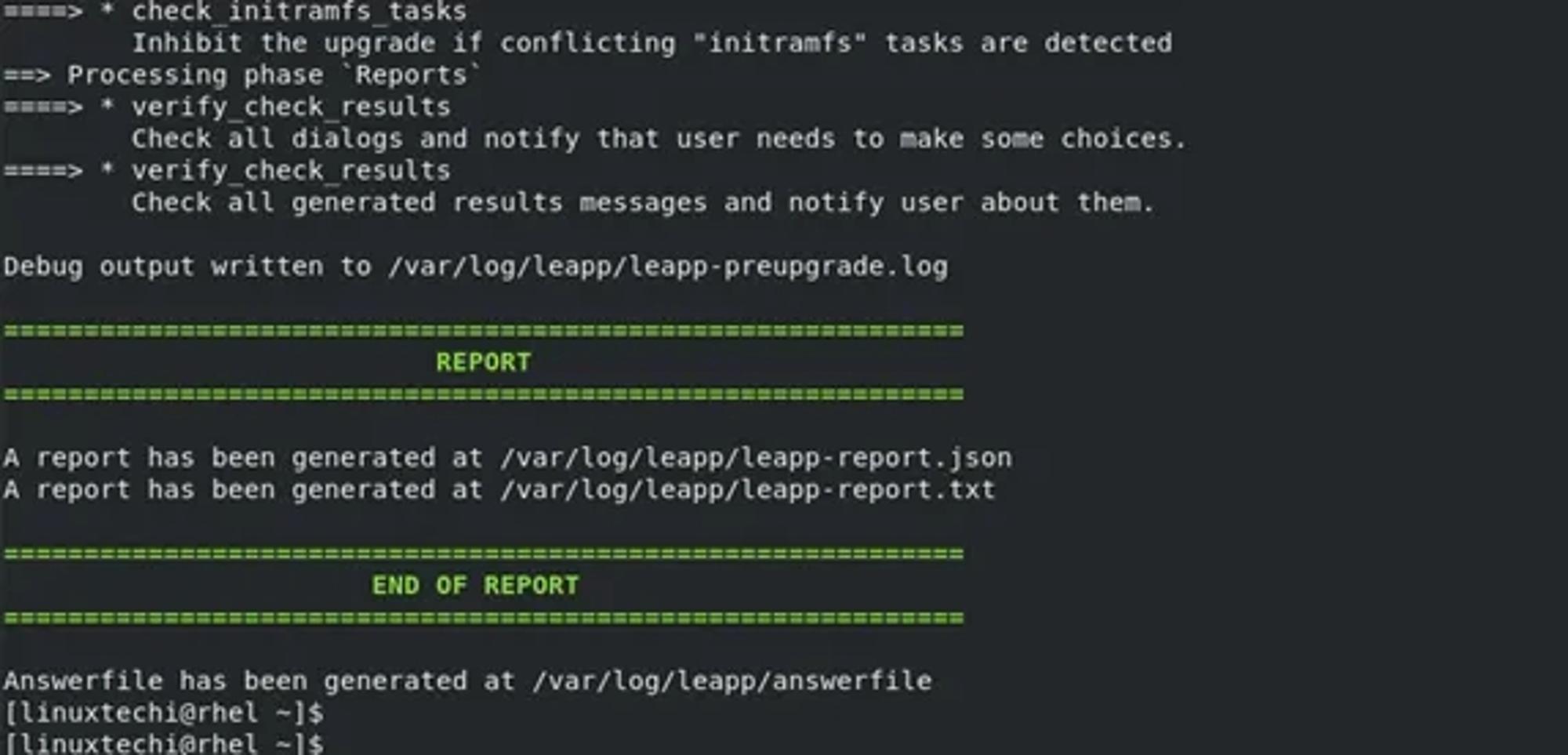Click the leapp-report.json file path
1568x755 pixels.
pyautogui.click(x=756, y=458)
